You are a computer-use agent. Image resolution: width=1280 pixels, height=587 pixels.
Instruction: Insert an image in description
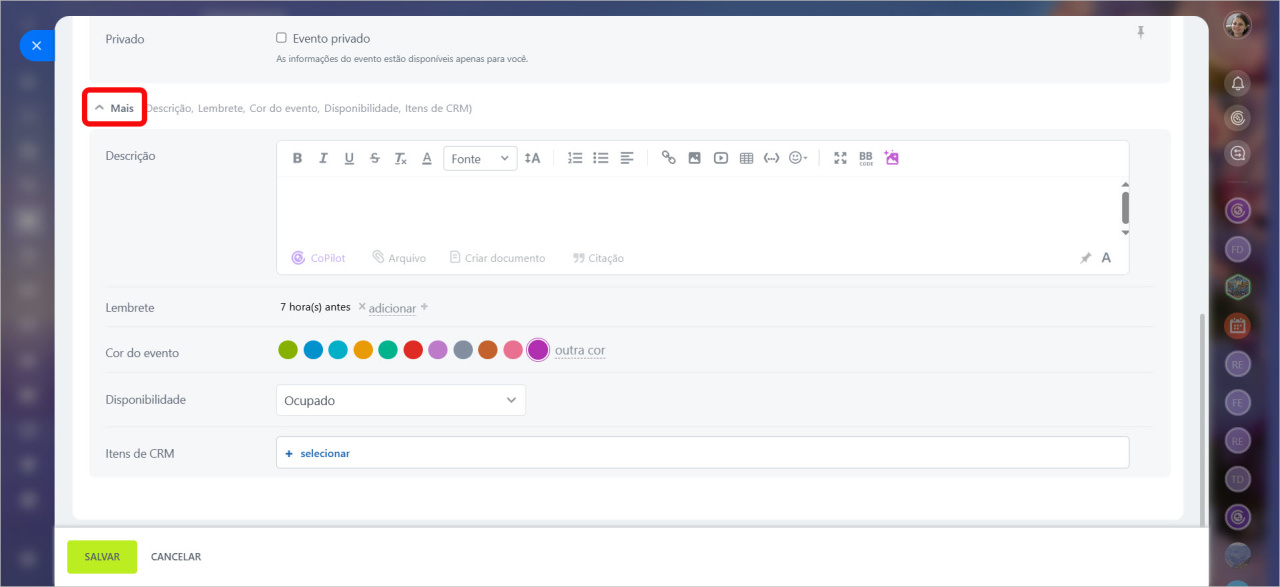(695, 158)
